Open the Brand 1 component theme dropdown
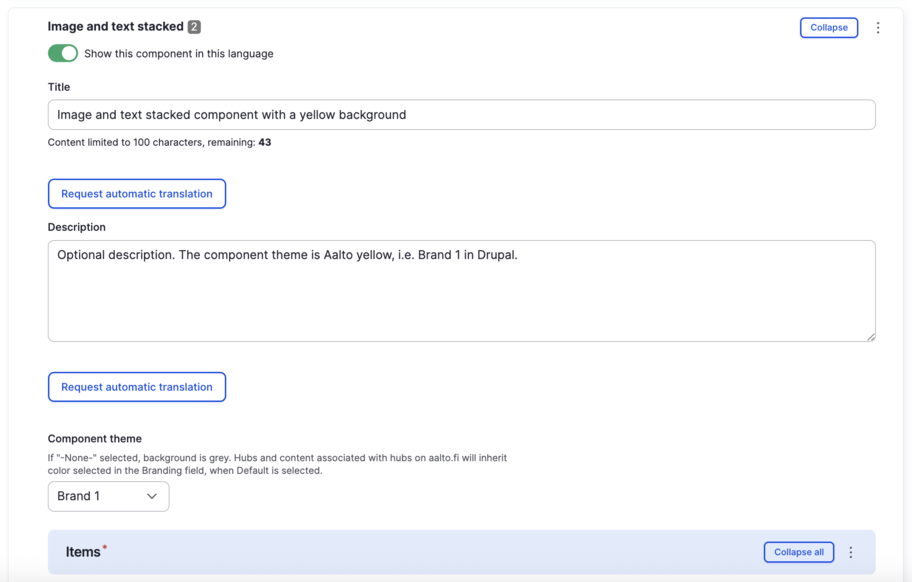 [x=108, y=496]
